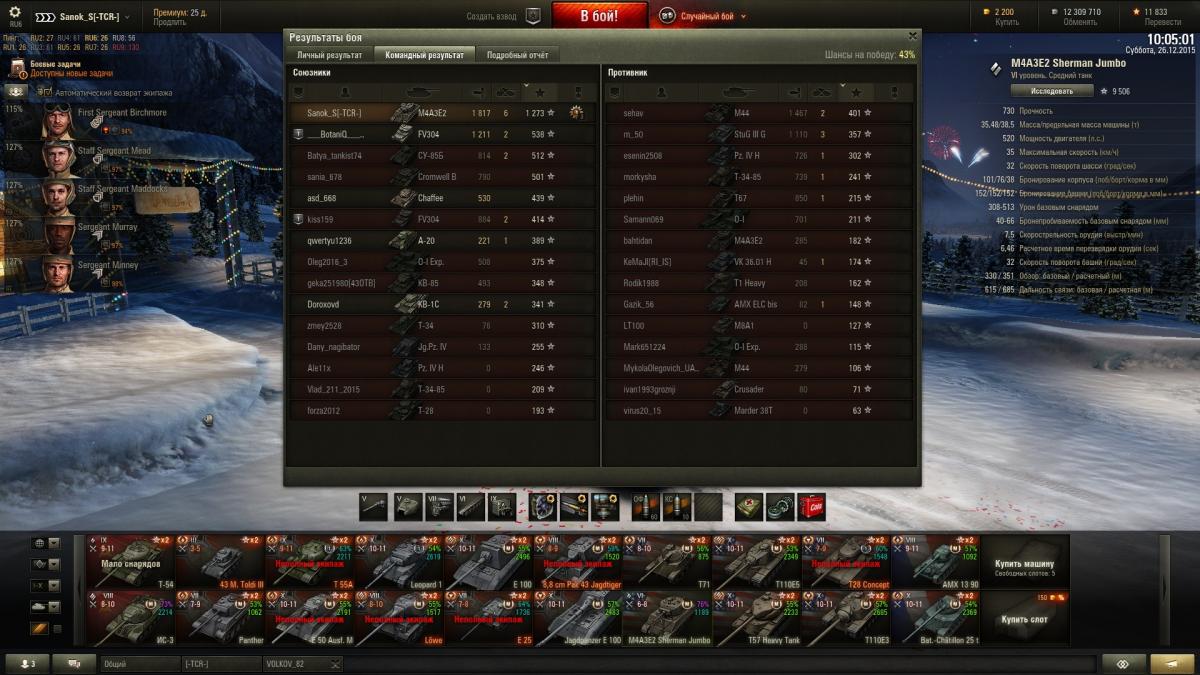
Task: Select the Leopard 1 tank
Action: click(398, 562)
